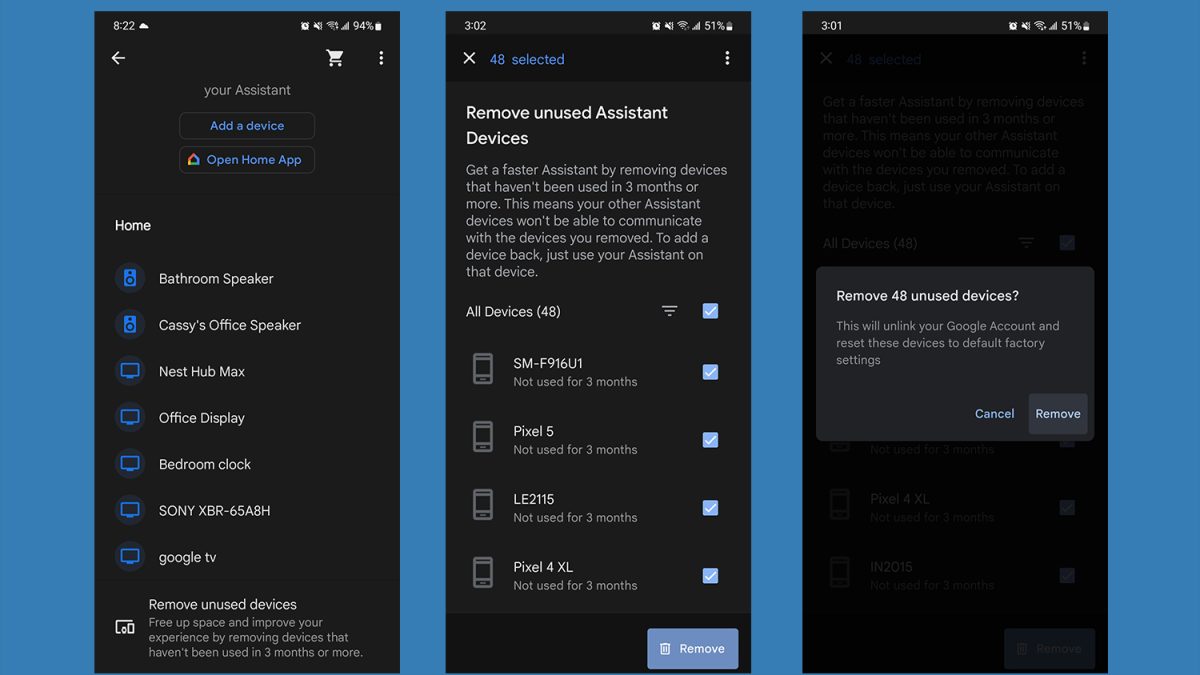1200x675 pixels.
Task: Close the 48 selected selection mode
Action: pos(469,59)
